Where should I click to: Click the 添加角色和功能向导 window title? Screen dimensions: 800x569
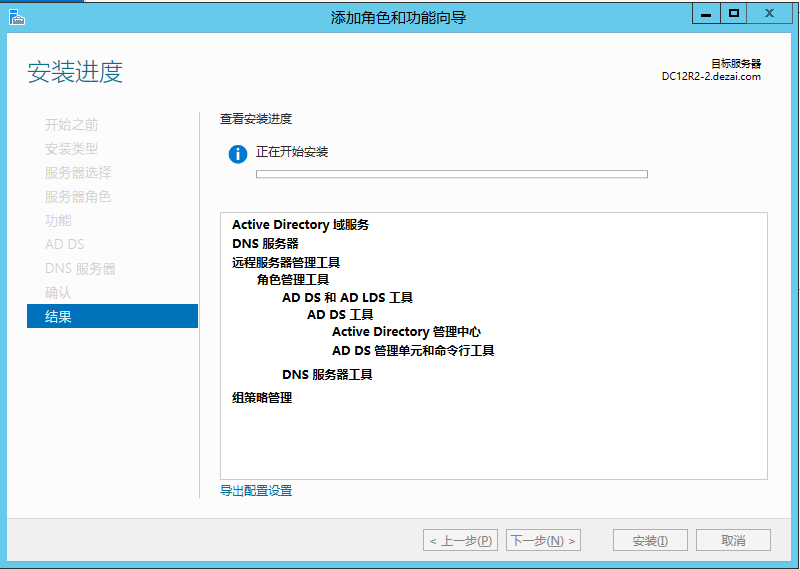398,18
